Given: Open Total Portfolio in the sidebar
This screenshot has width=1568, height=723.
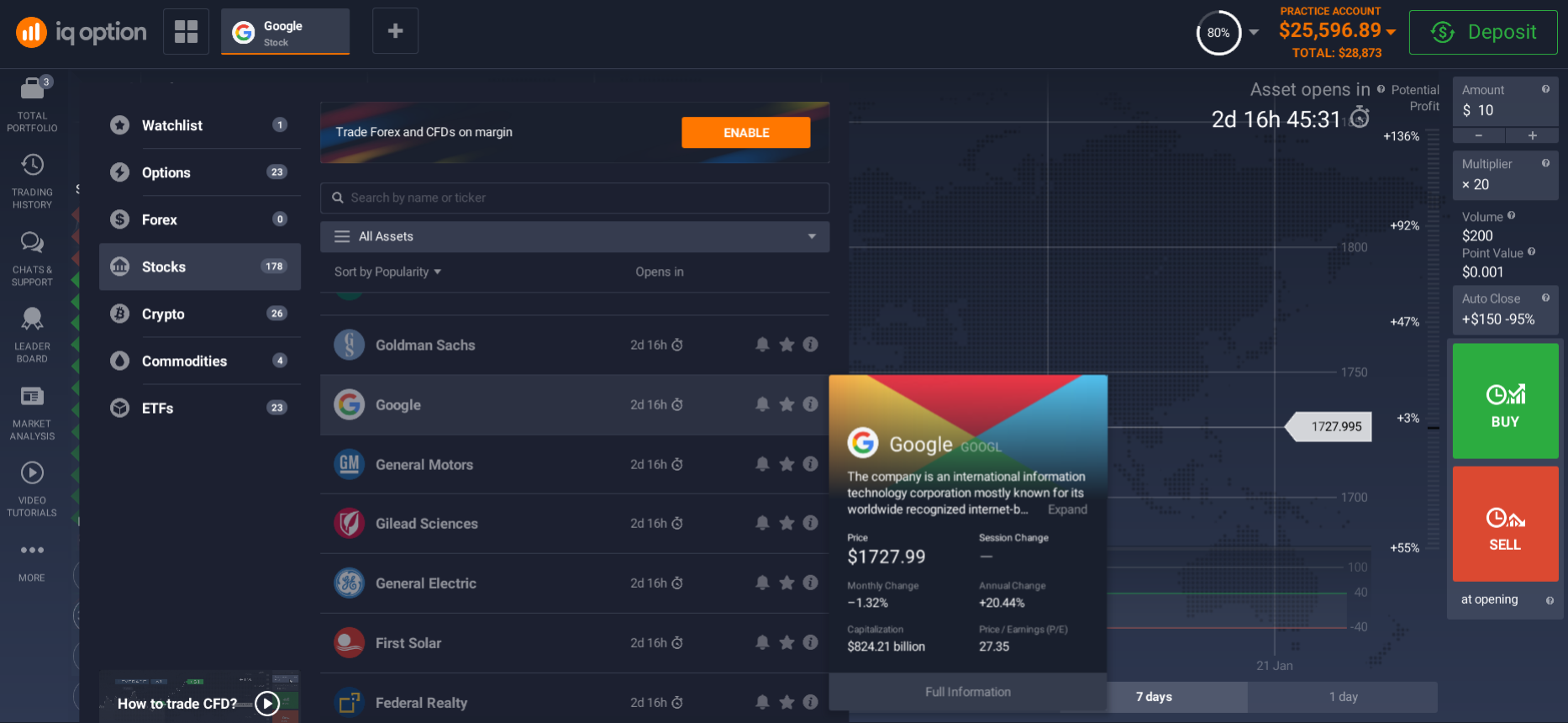Looking at the screenshot, I should [x=32, y=104].
